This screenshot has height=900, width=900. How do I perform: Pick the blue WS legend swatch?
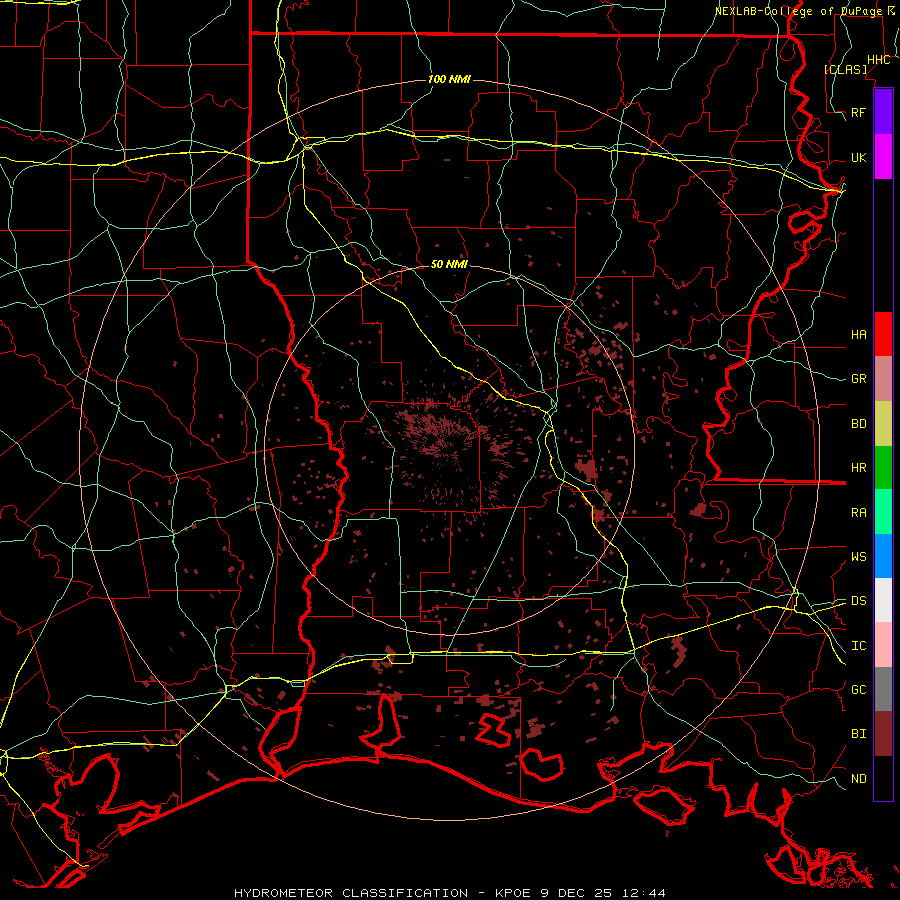[883, 556]
